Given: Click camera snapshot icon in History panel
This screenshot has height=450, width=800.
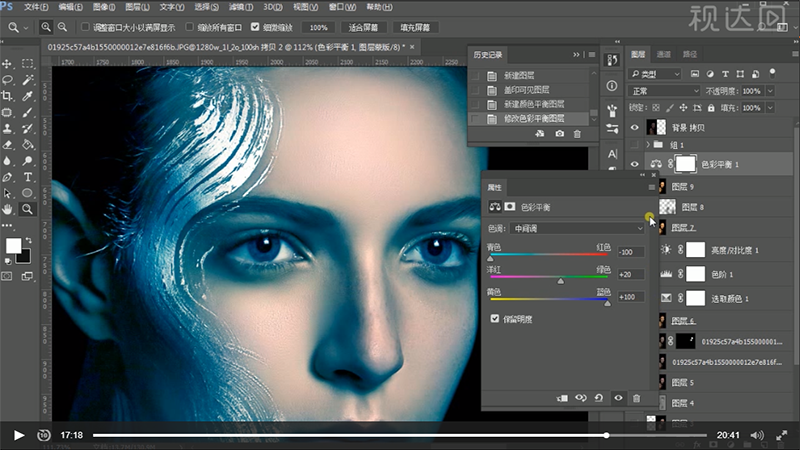Looking at the screenshot, I should coord(560,134).
